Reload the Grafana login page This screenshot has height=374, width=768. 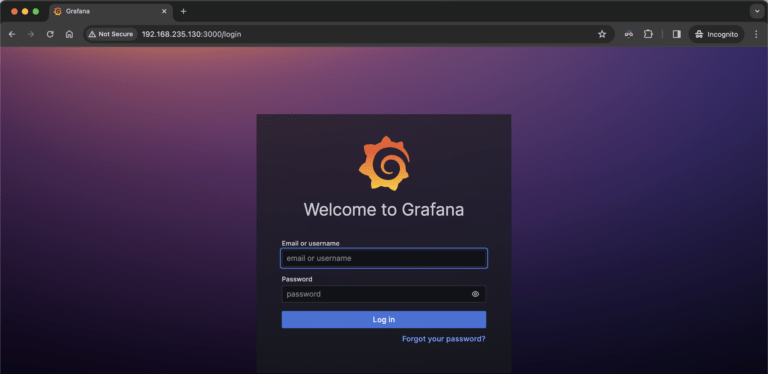[x=50, y=34]
